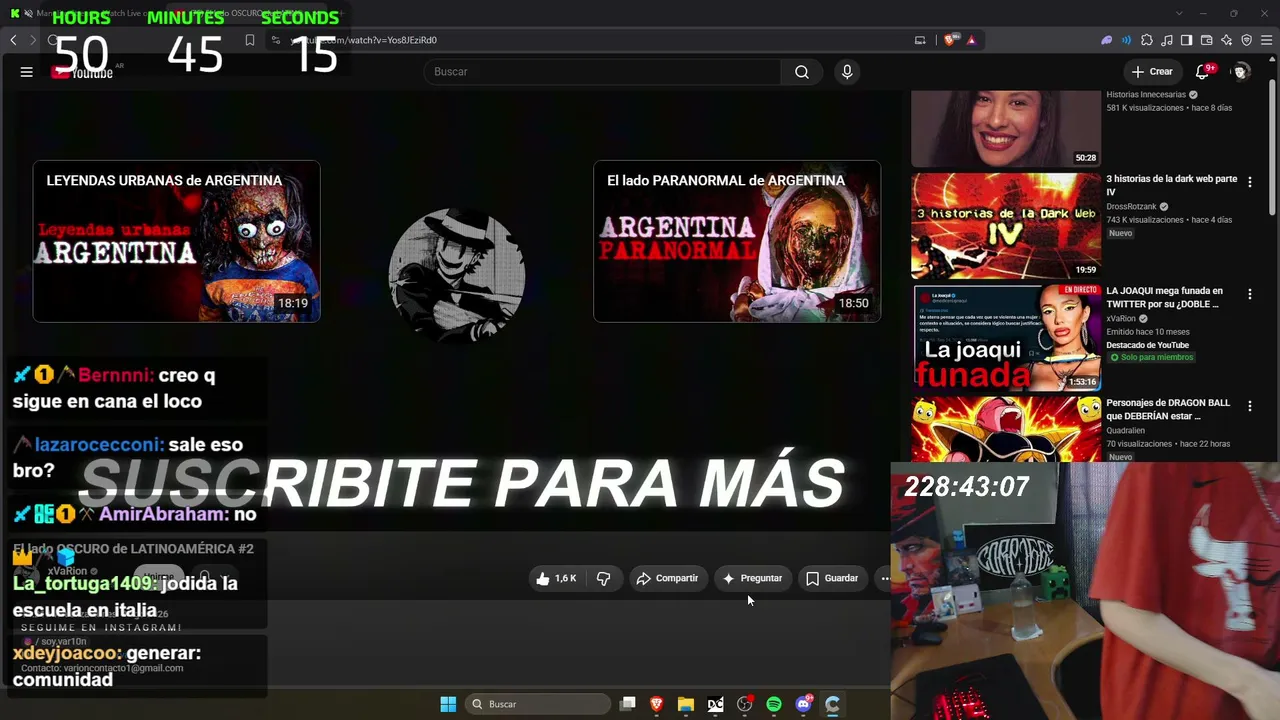Click the YouTube Buscar search field

[603, 72]
